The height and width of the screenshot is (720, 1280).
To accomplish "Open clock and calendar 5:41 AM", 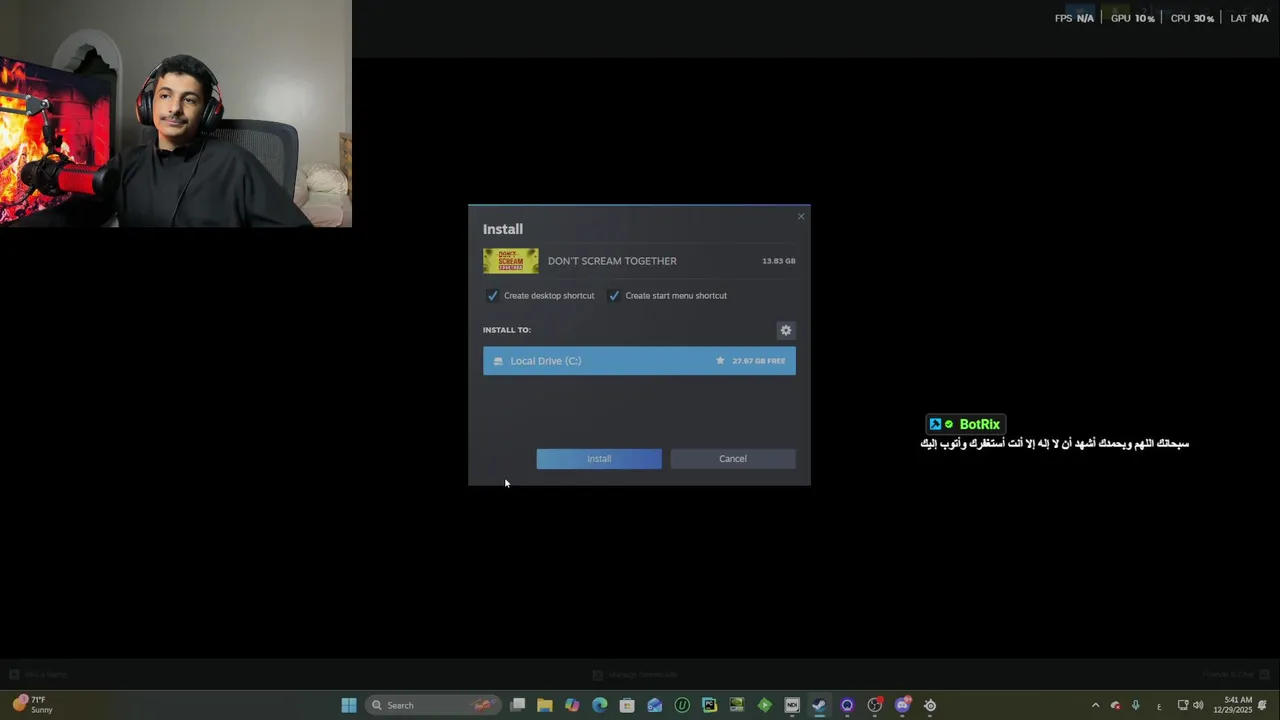I will point(1232,705).
